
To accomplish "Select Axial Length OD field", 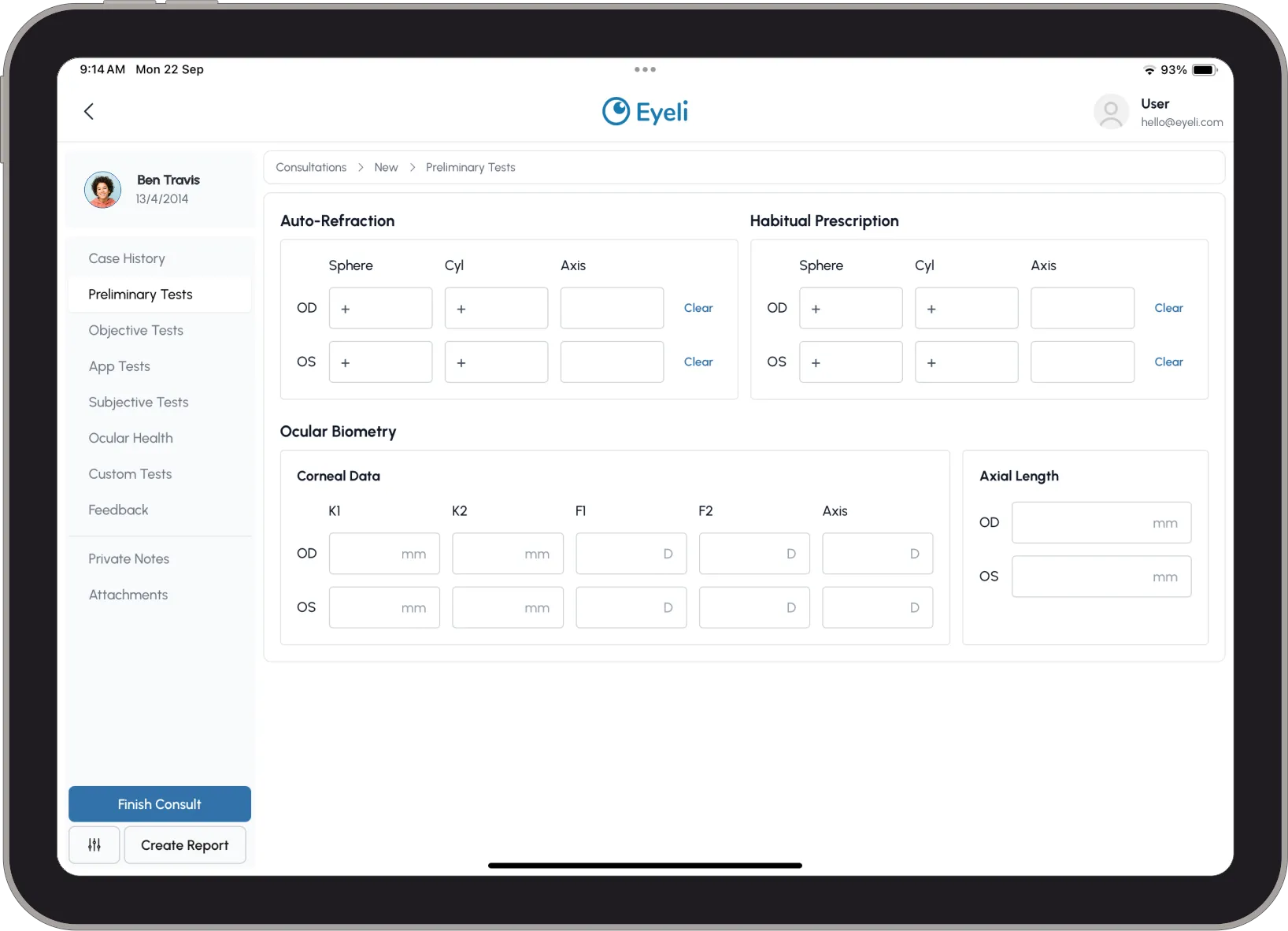I will 1101,523.
